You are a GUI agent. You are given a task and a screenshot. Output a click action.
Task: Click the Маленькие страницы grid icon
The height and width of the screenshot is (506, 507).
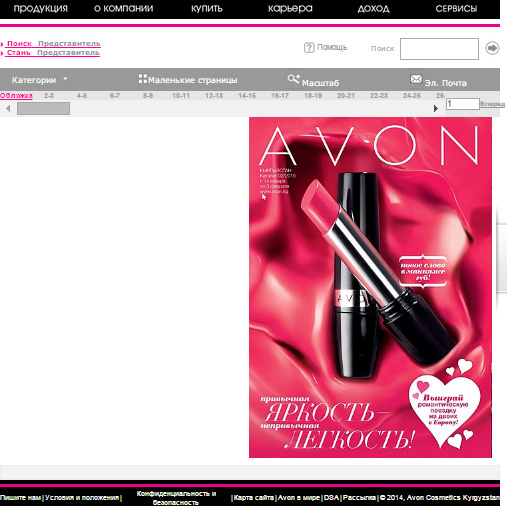click(x=143, y=79)
